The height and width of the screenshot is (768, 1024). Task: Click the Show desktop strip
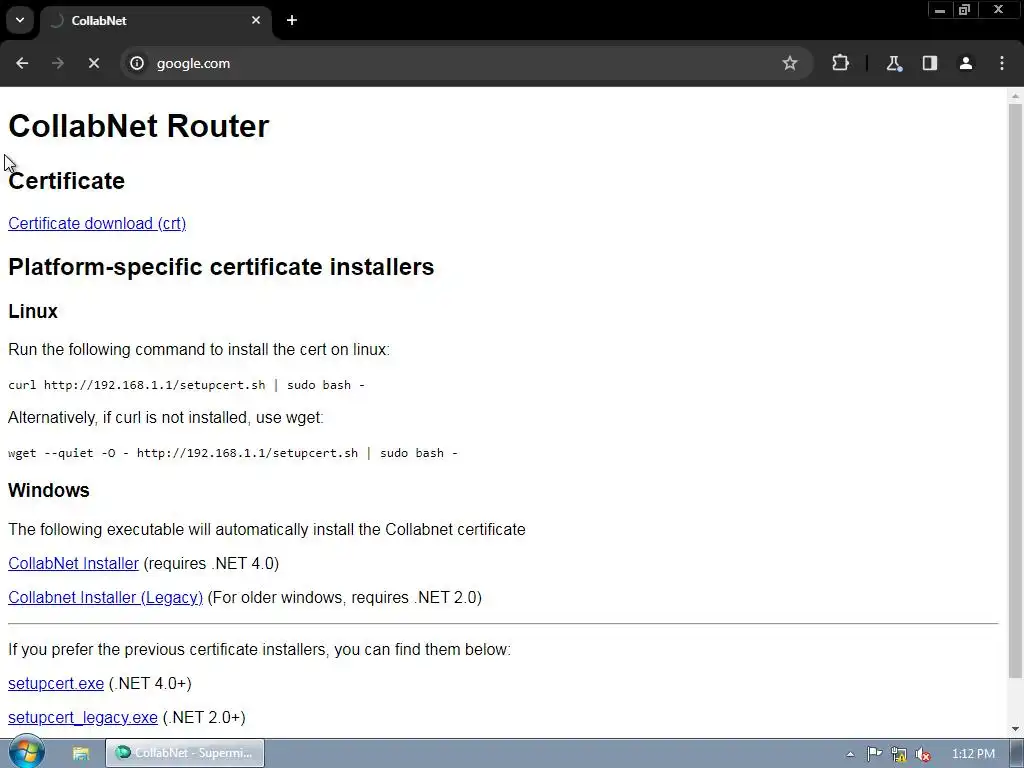tap(1017, 753)
